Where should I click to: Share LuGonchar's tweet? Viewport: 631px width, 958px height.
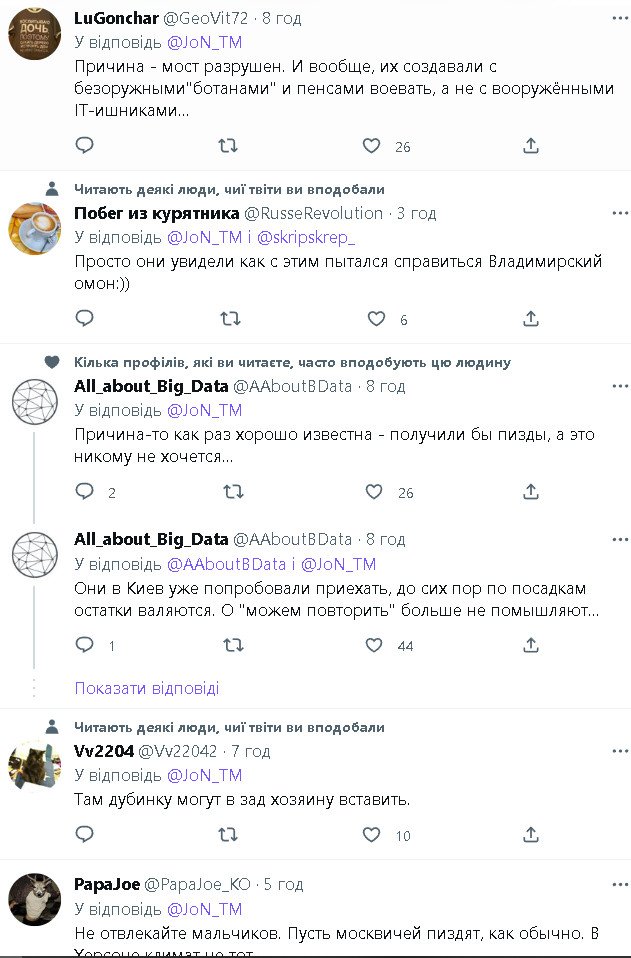point(531,146)
